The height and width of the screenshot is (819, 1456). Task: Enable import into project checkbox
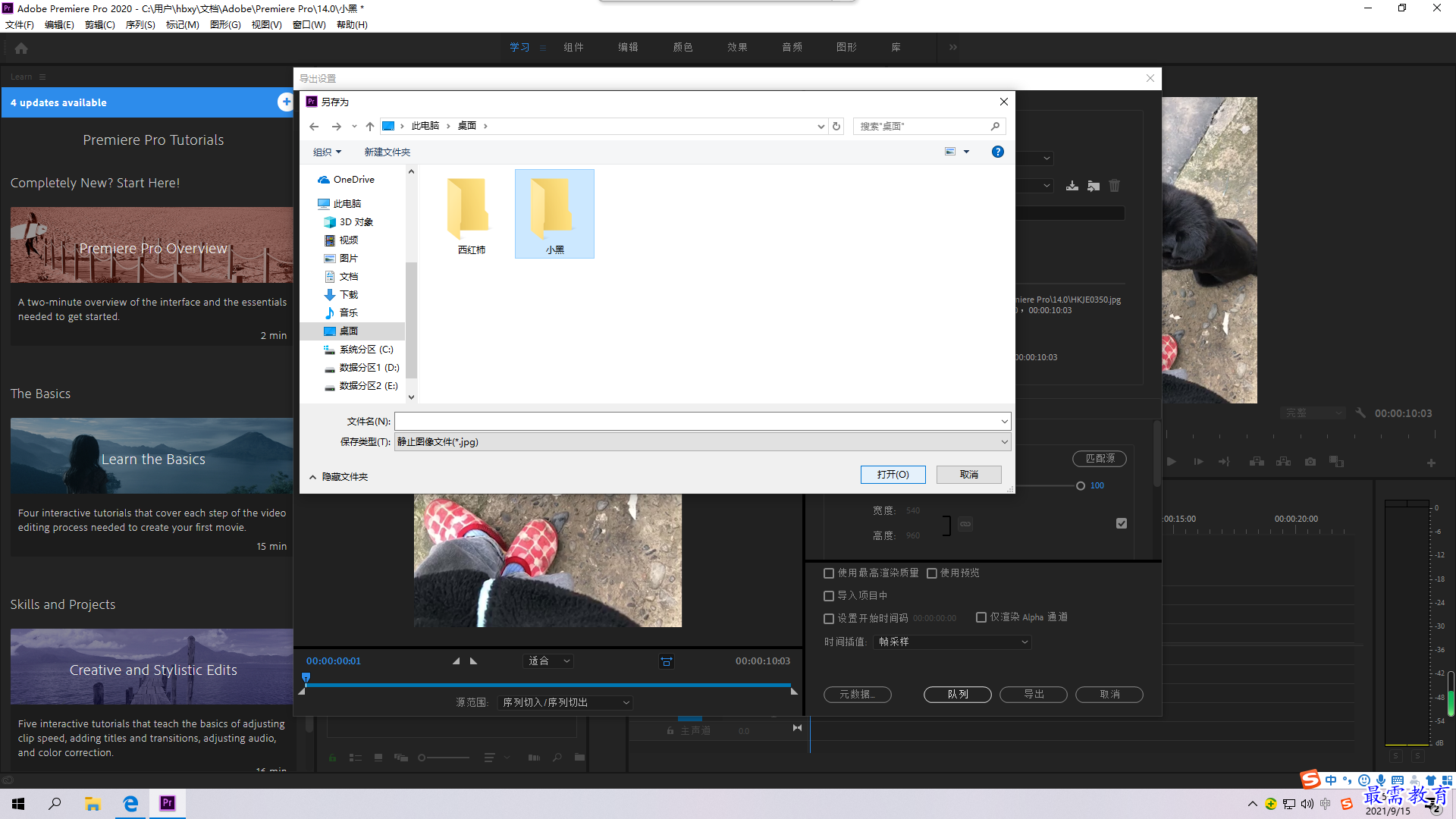[x=829, y=596]
